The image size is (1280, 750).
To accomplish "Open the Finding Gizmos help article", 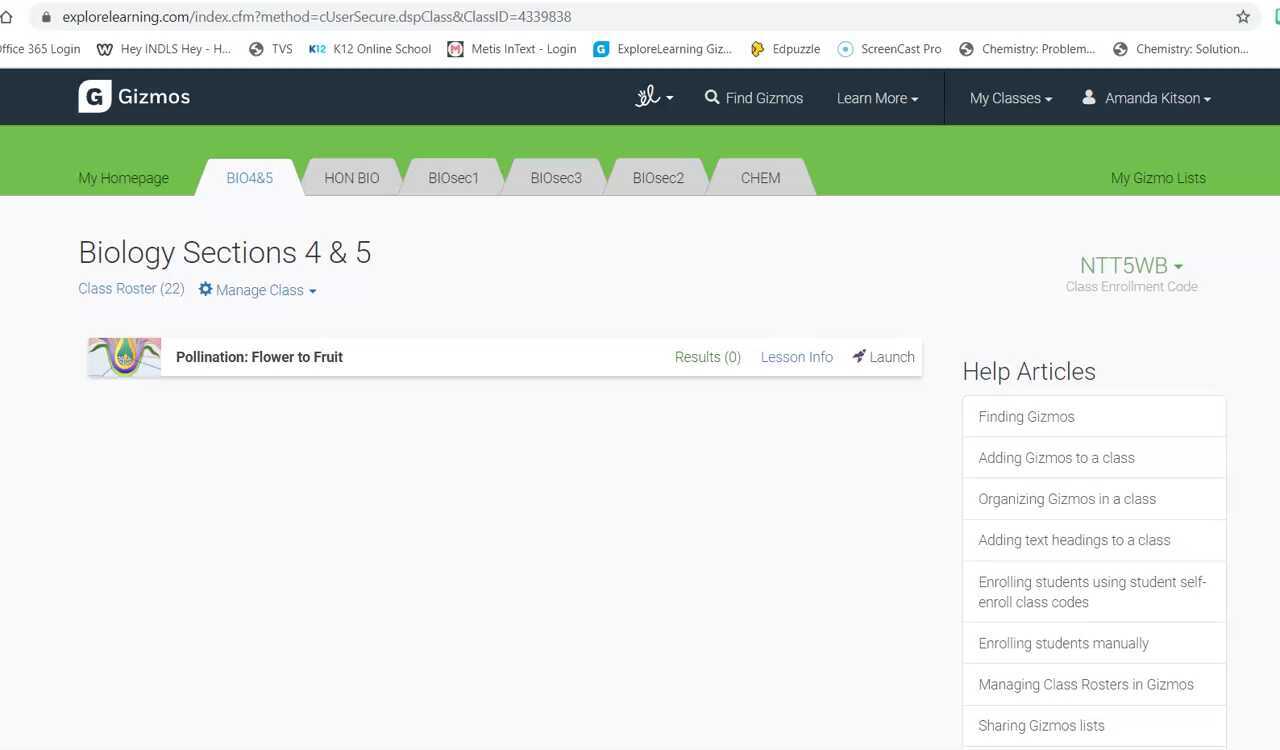I will [x=1094, y=417].
